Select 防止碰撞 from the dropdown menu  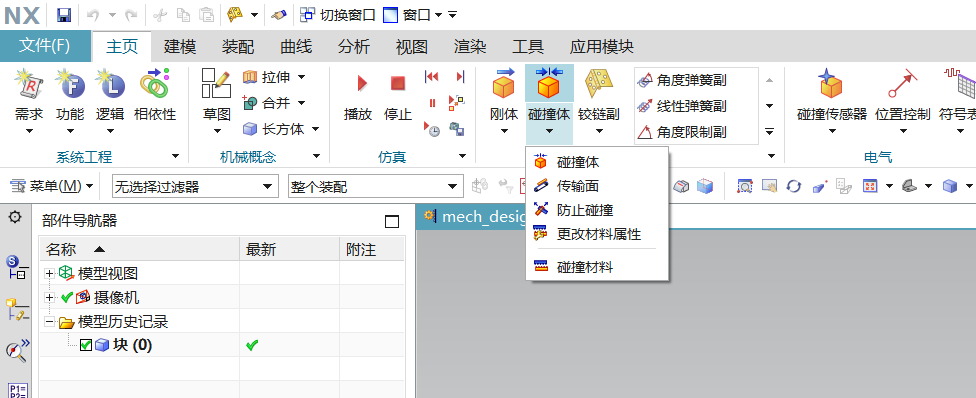pos(597,211)
